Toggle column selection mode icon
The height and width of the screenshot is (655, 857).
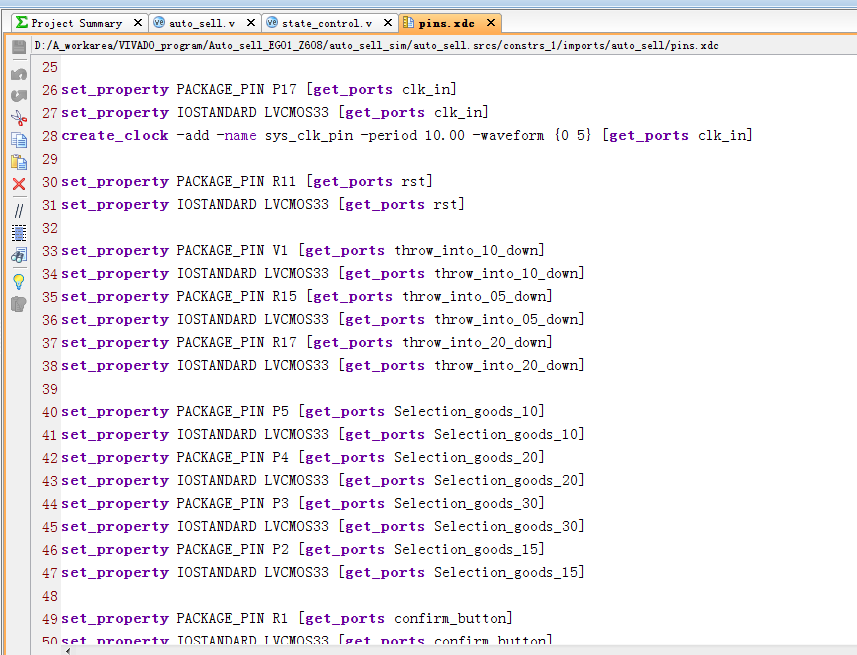pyautogui.click(x=19, y=233)
